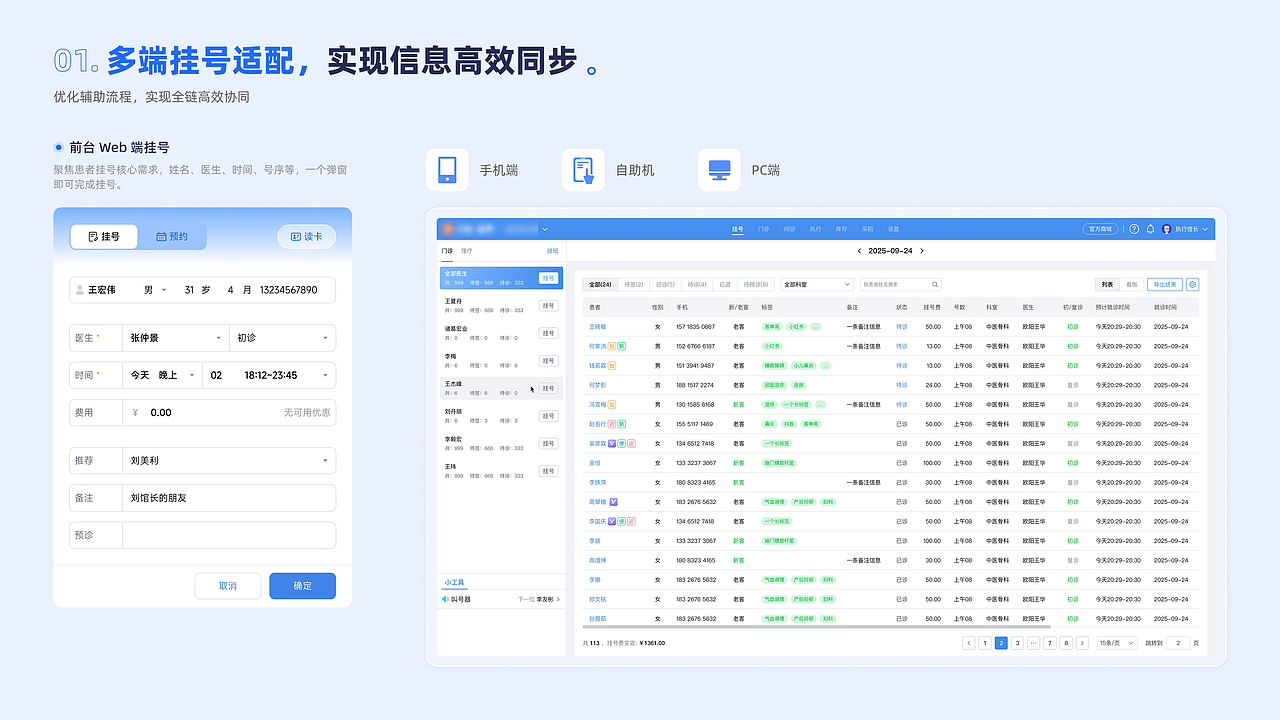The height and width of the screenshot is (720, 1280).
Task: Switch to 列表 list view
Action: [1106, 284]
